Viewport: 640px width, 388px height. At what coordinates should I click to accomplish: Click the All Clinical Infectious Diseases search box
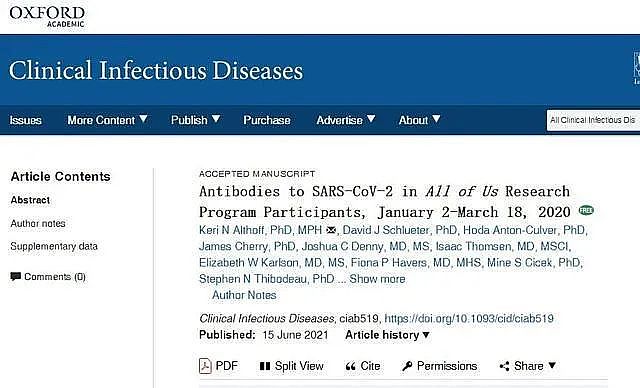(593, 120)
